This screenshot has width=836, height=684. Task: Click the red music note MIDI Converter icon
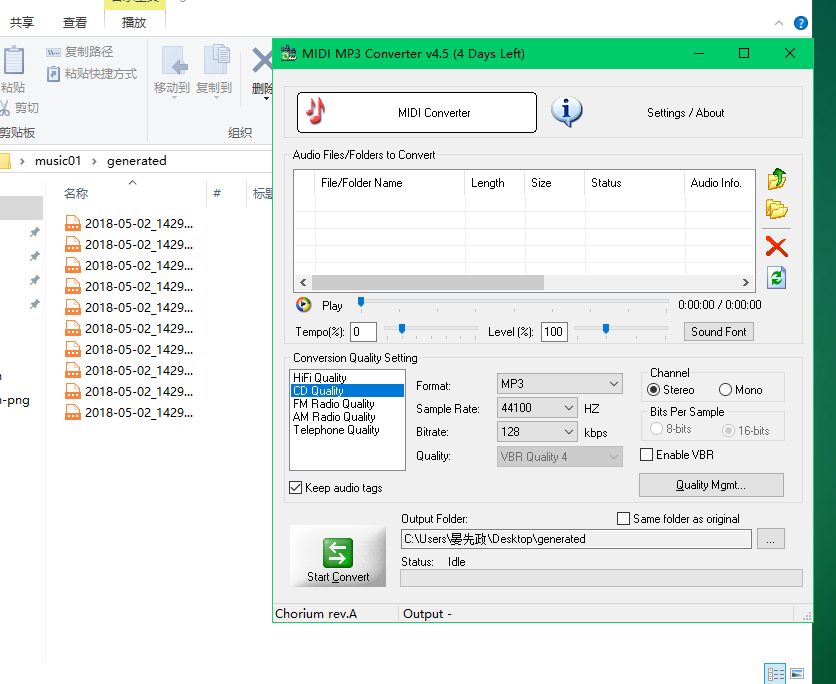(316, 111)
